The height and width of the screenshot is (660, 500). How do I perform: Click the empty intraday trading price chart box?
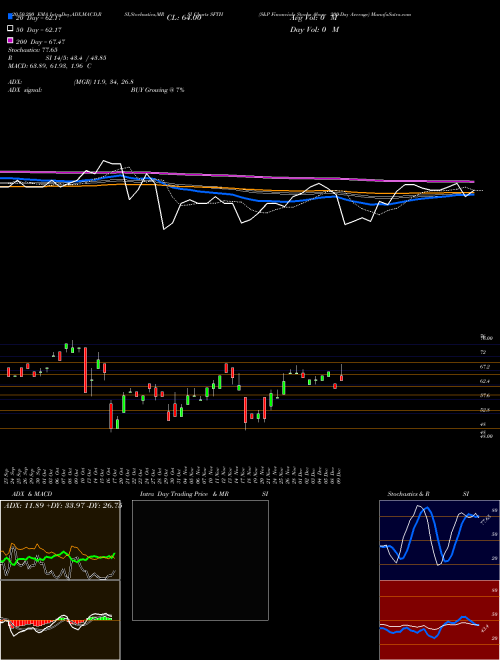coord(200,560)
